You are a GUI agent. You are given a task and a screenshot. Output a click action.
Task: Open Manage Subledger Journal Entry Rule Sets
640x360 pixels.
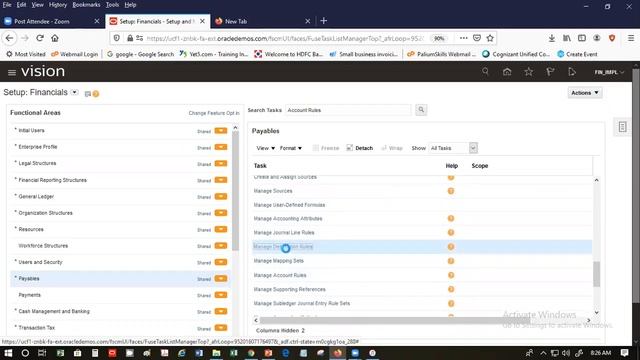click(x=302, y=304)
